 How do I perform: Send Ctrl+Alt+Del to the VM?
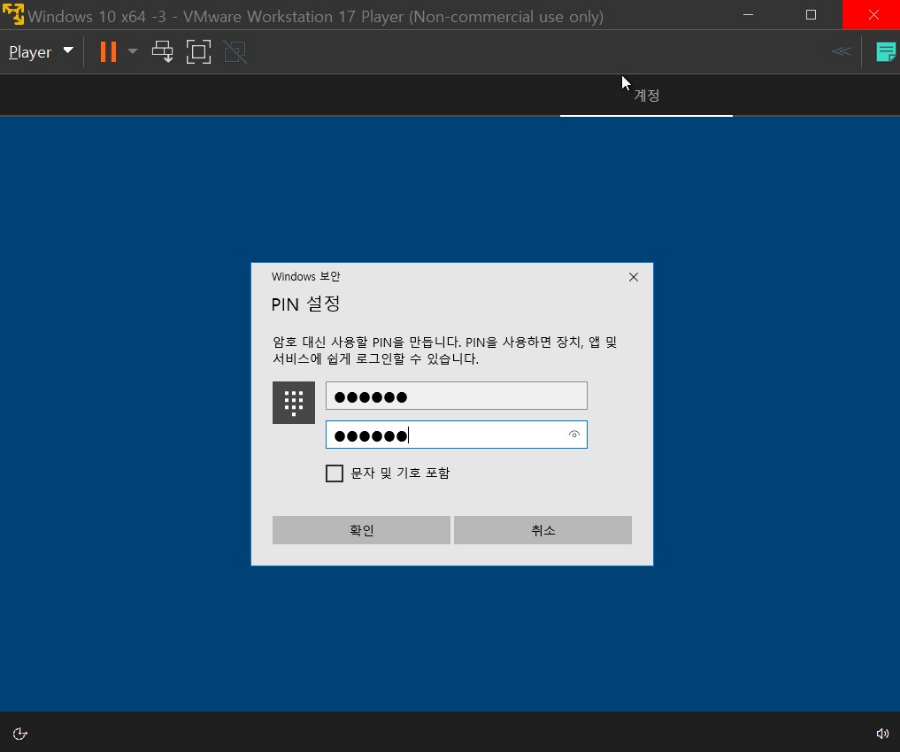[162, 52]
